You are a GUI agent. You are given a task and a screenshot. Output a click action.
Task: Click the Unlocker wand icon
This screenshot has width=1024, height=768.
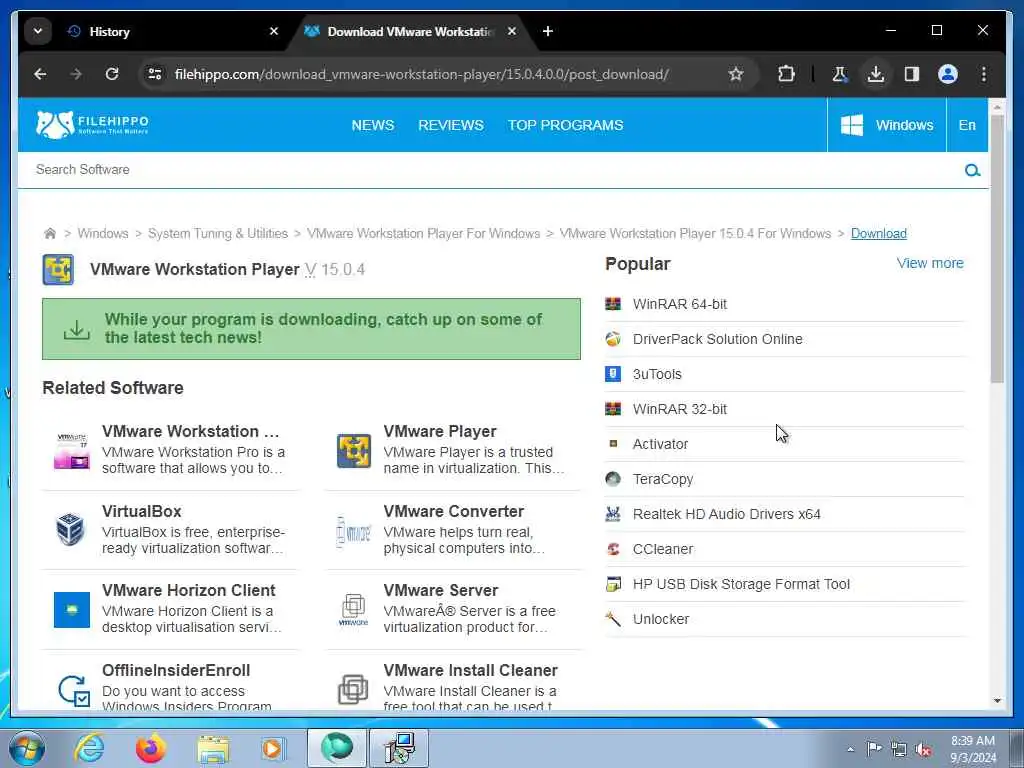(613, 619)
